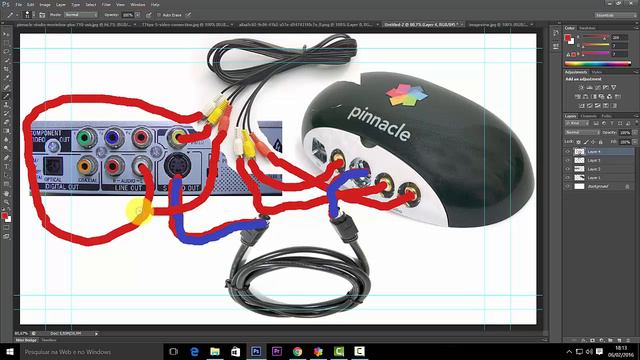The image size is (640, 360).
Task: Toggle type layer filter in Layers panel
Action: 612,123
